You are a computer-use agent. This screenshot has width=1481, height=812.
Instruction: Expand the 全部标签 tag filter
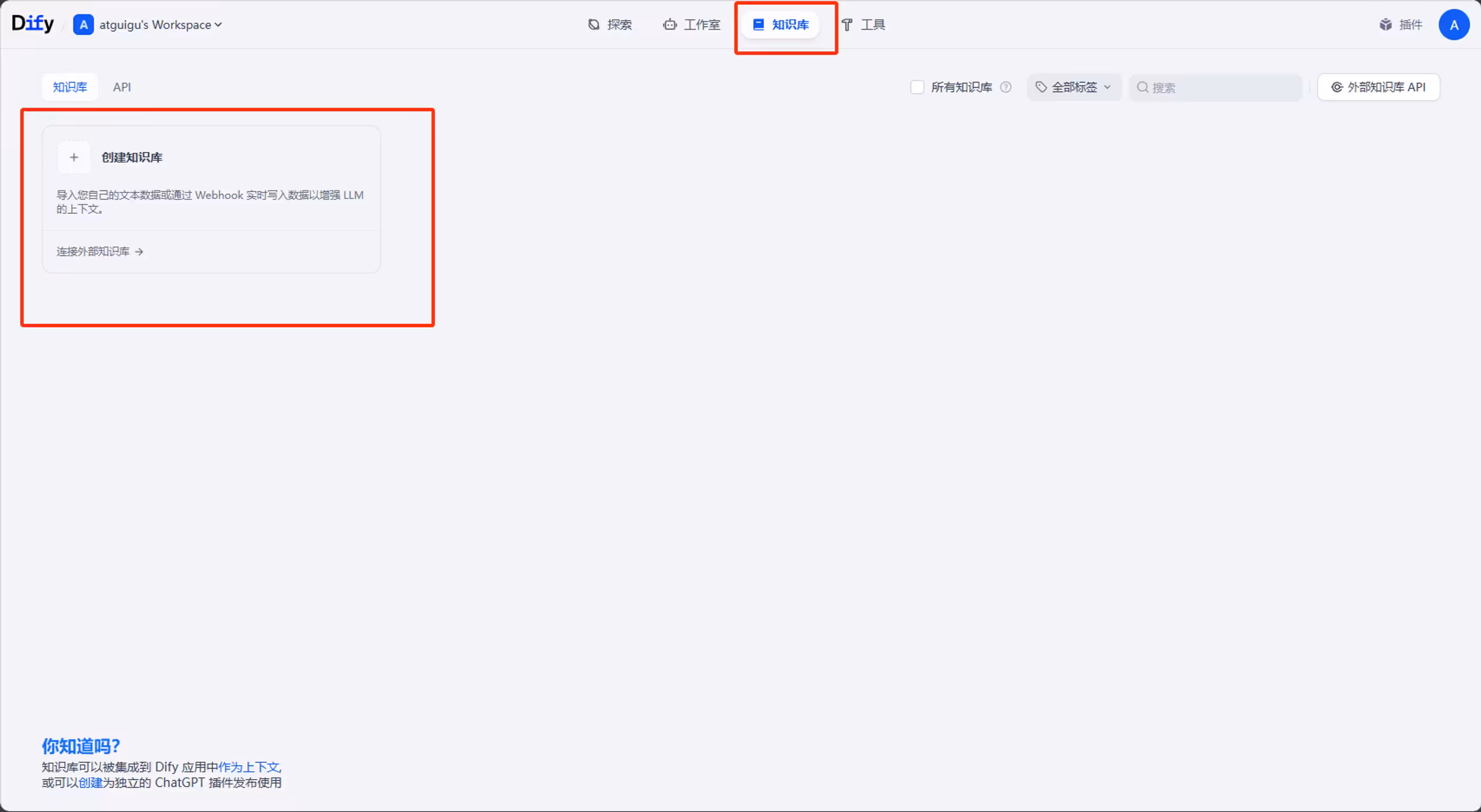[x=1074, y=87]
